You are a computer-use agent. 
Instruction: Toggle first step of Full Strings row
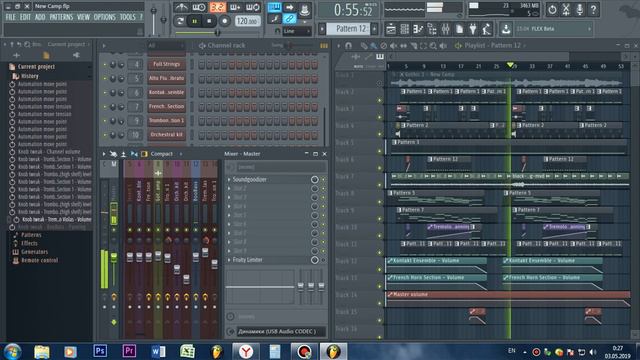pos(202,64)
